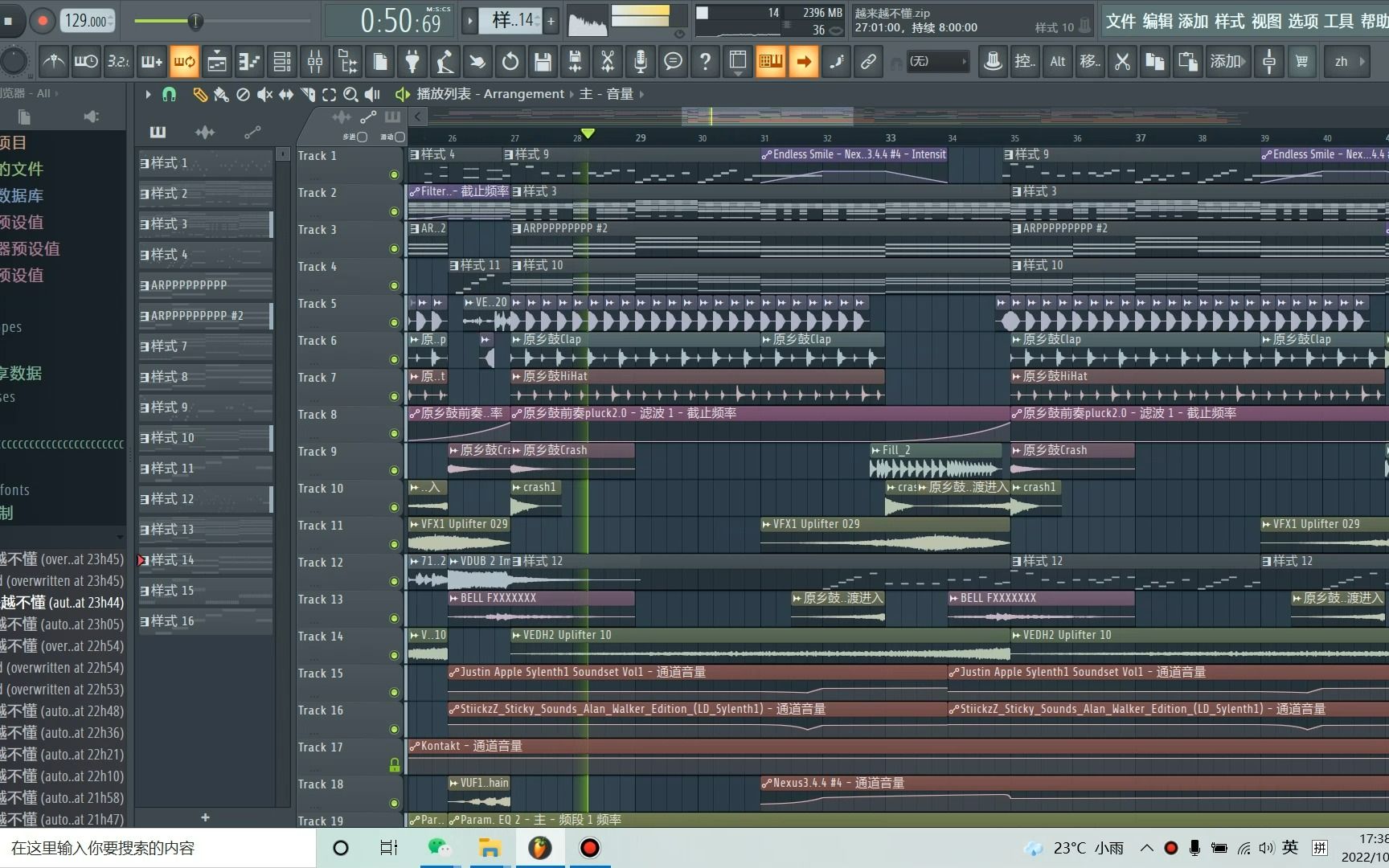Open the speech bubble project info icon
Screen dimensions: 1389x868
674,61
